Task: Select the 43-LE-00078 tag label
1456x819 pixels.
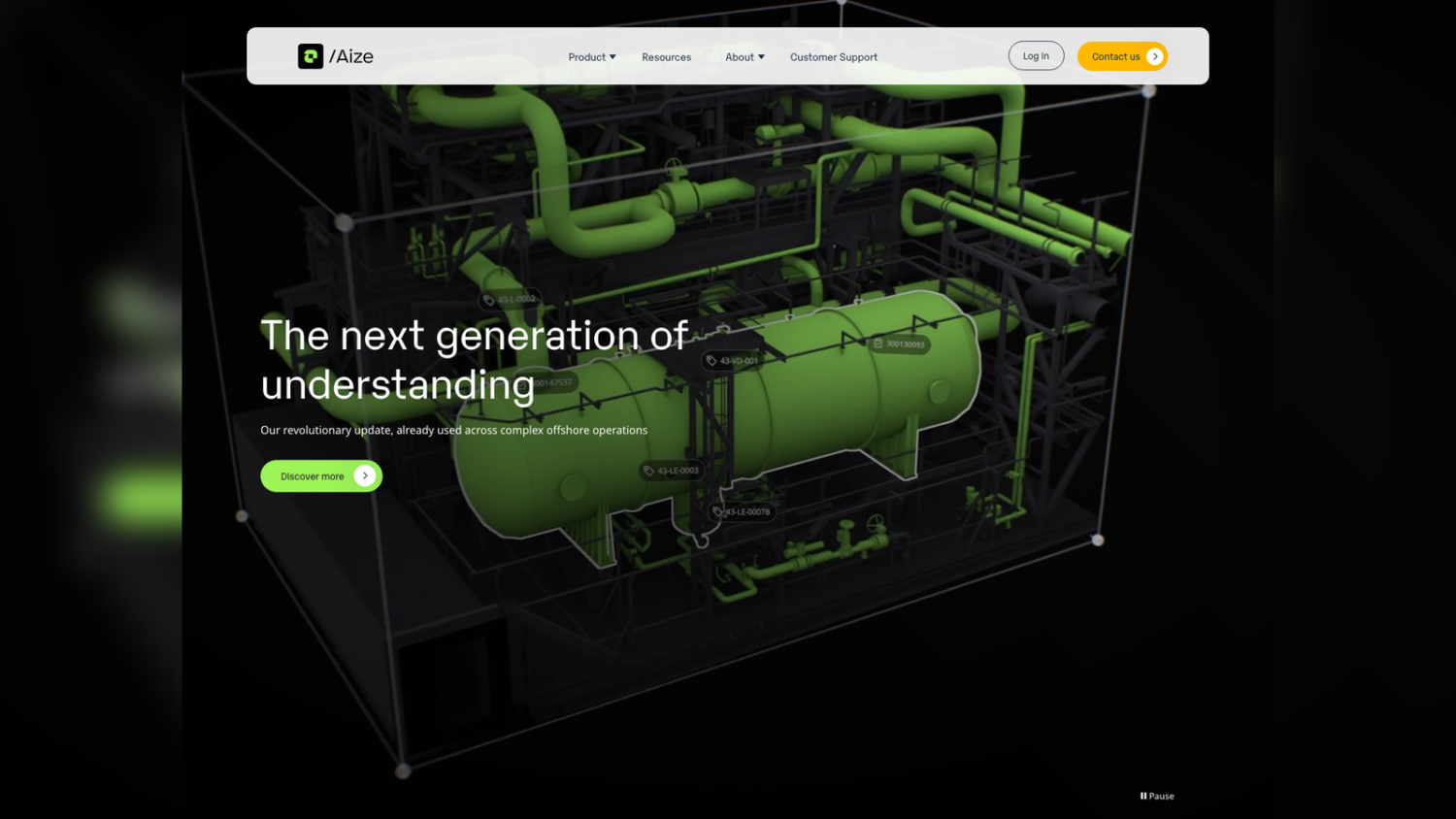Action: [x=742, y=511]
